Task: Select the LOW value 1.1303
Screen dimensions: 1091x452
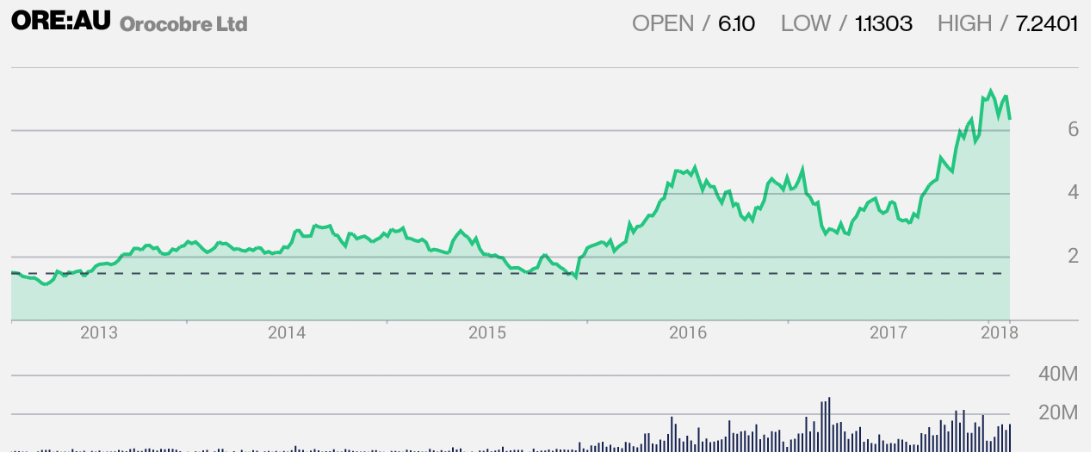Action: [x=884, y=23]
